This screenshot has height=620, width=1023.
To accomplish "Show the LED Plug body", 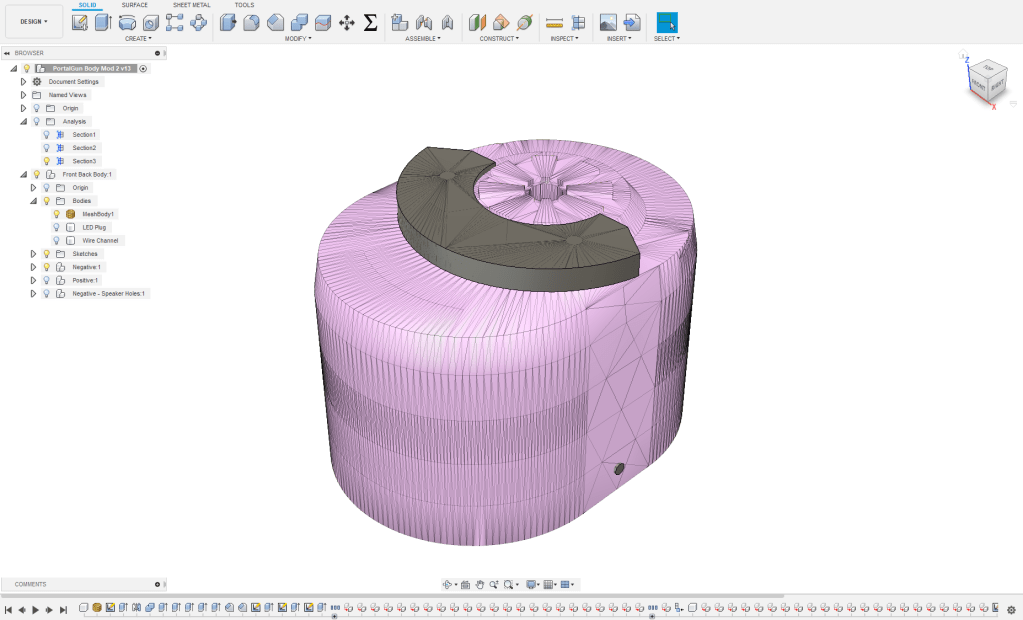I will [x=57, y=227].
